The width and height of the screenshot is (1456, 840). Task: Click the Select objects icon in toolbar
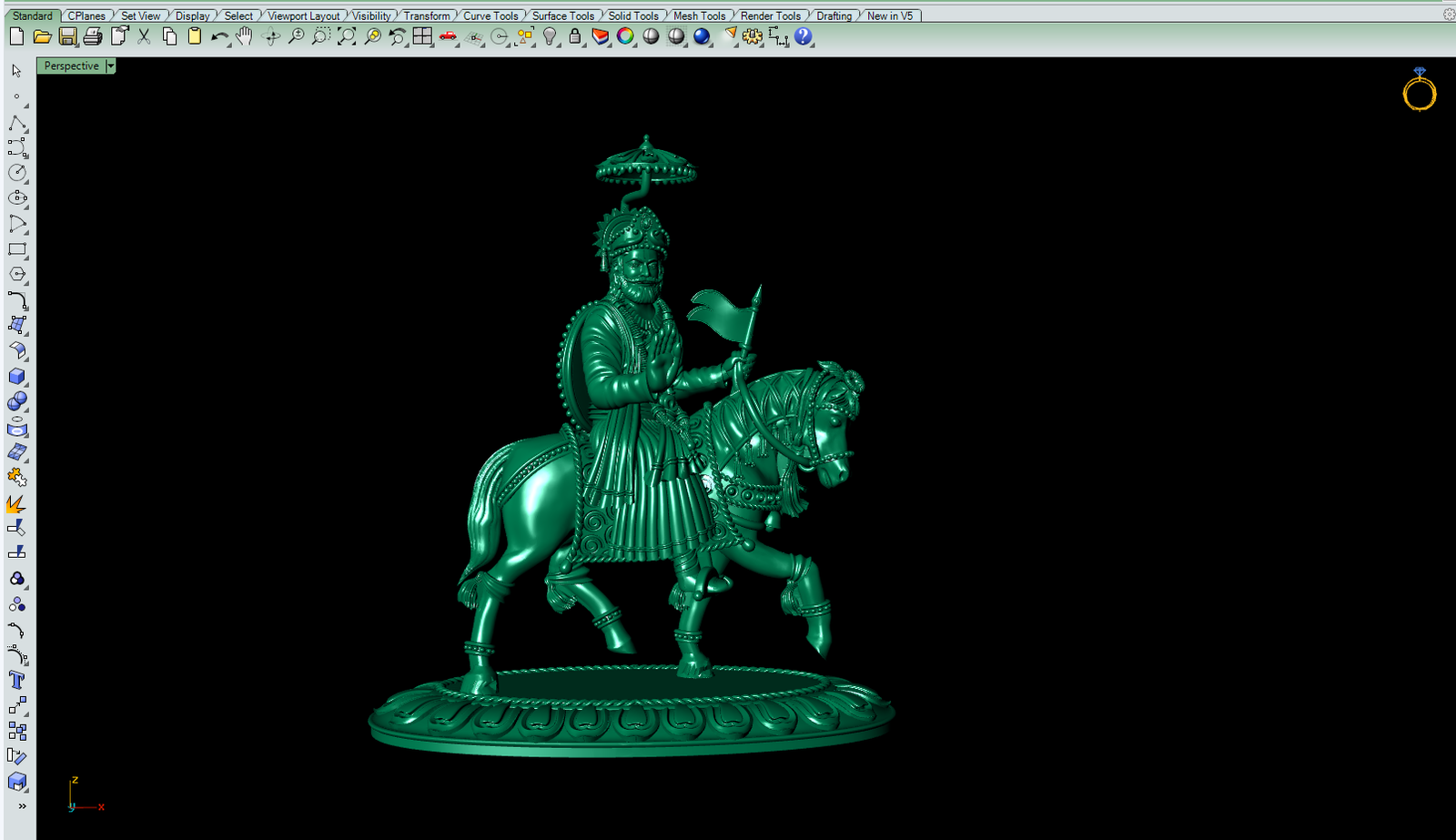click(x=525, y=36)
